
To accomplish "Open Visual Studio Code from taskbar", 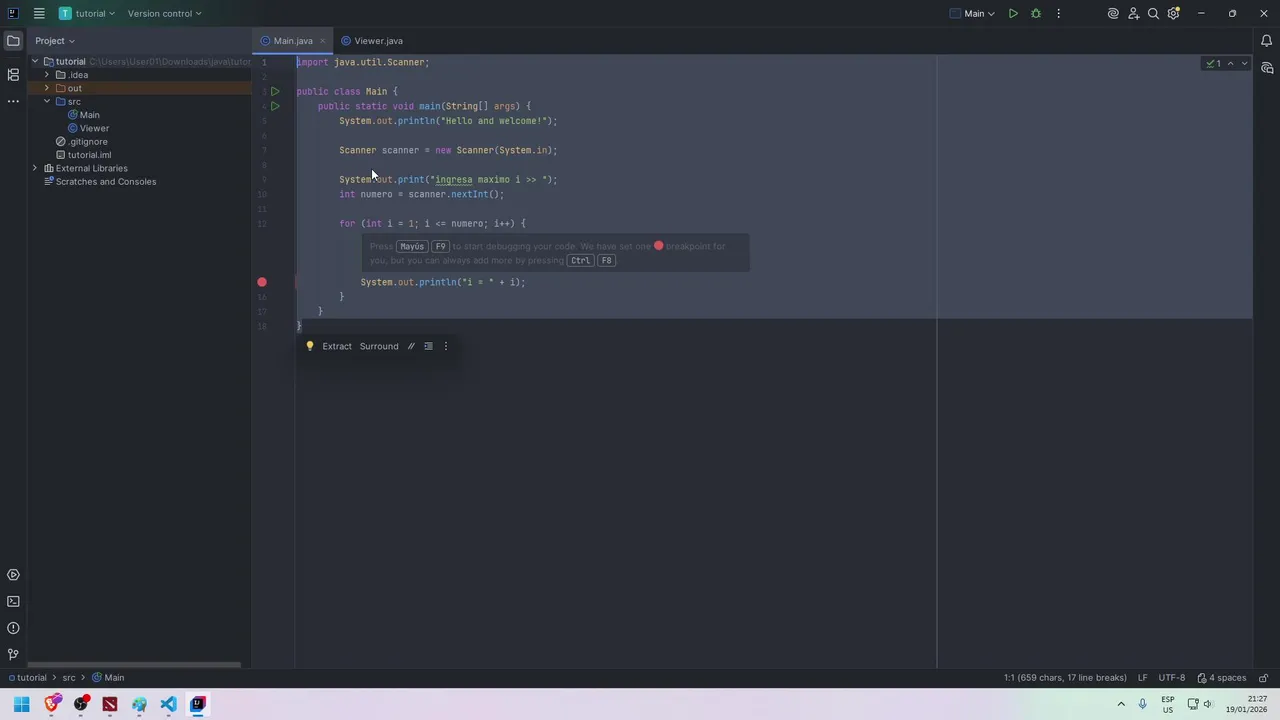I will point(168,704).
